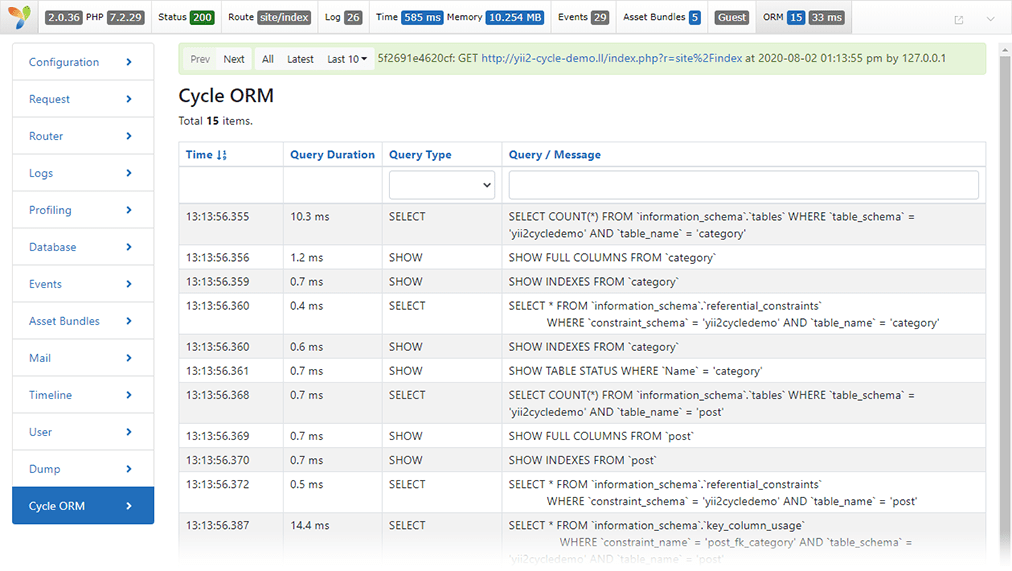Open the Mail panel
Image resolution: width=1012 pixels, height=571 pixels.
click(83, 358)
